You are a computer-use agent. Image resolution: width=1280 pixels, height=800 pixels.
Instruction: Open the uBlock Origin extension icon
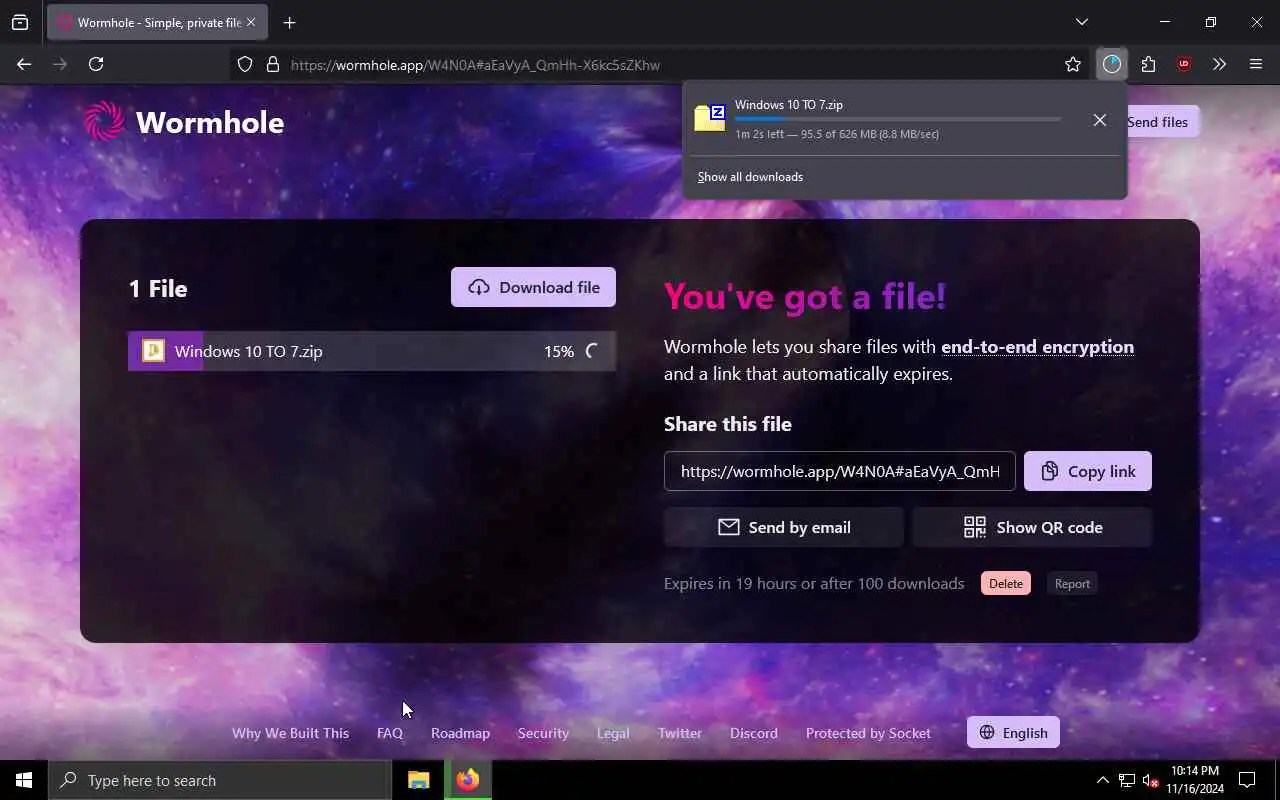pos(1184,64)
